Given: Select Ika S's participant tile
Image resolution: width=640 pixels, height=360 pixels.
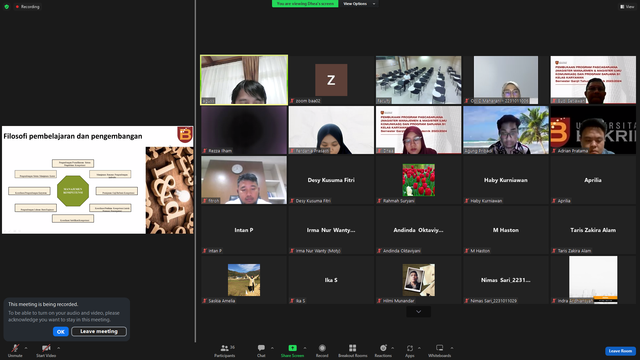Looking at the screenshot, I should [x=331, y=280].
